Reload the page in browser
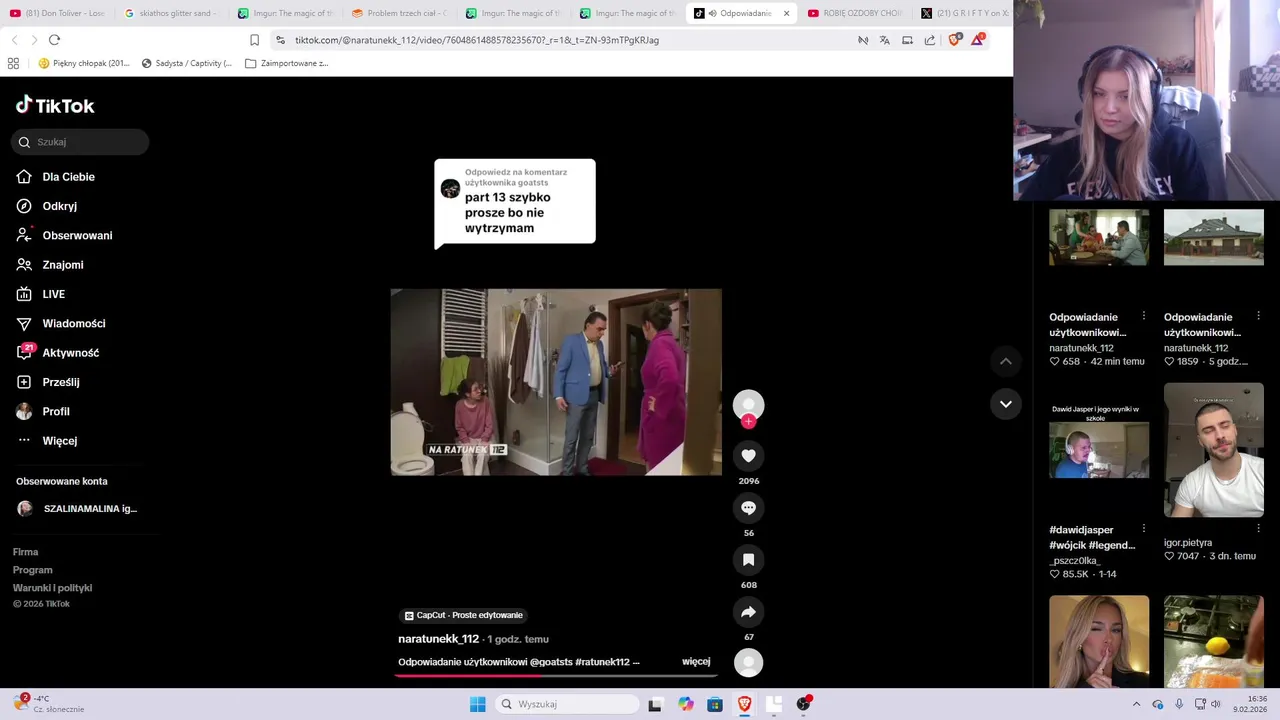Image resolution: width=1280 pixels, height=720 pixels. (x=54, y=40)
